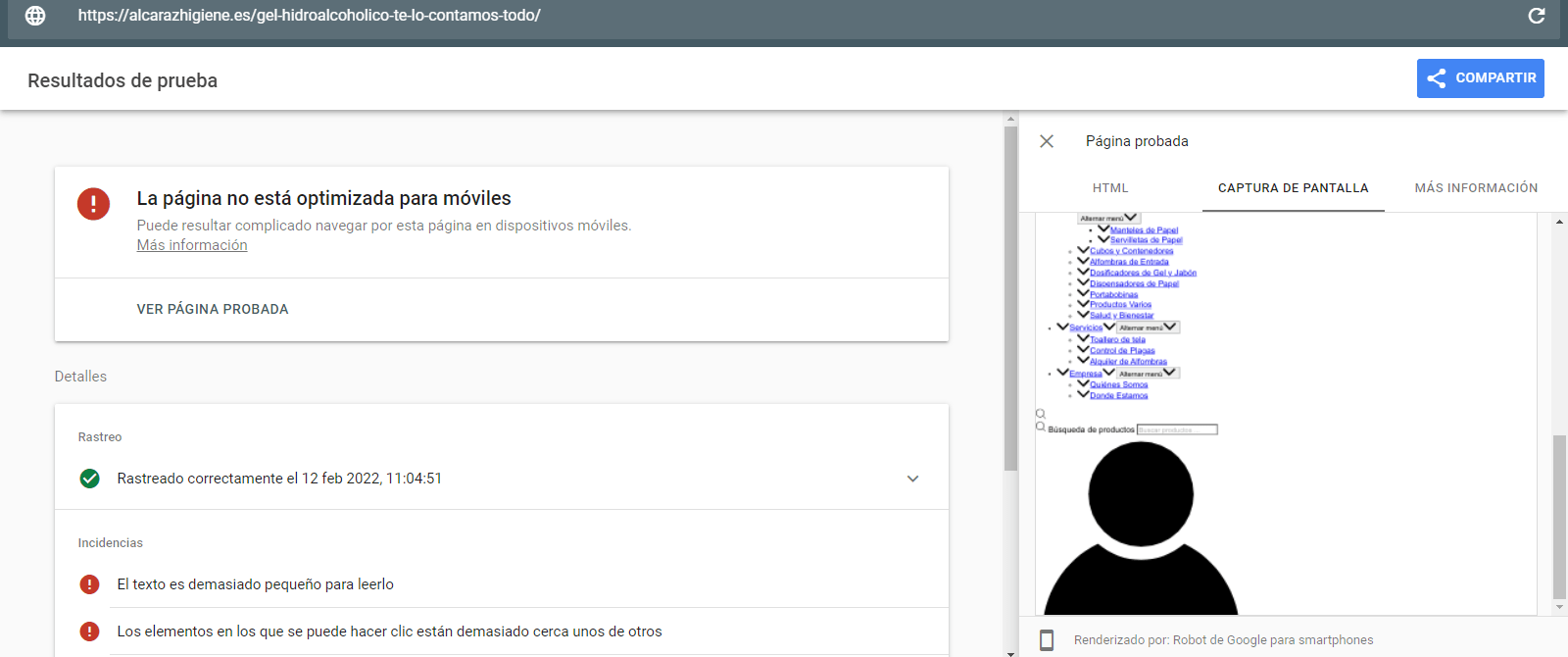Click 'Rastreado correctamente el 12 feb 2022' row text

point(279,479)
